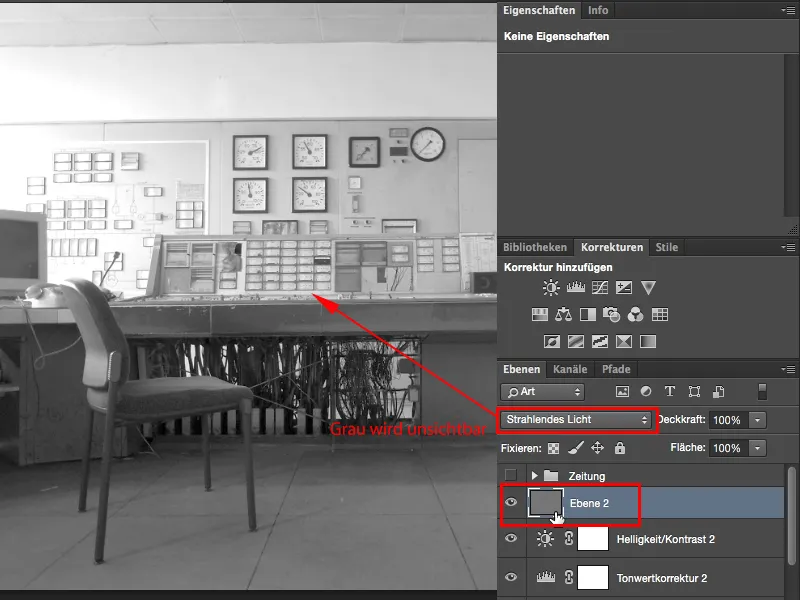Click the Photo Filter adjustment icon
Screen dimensions: 800x600
611,313
